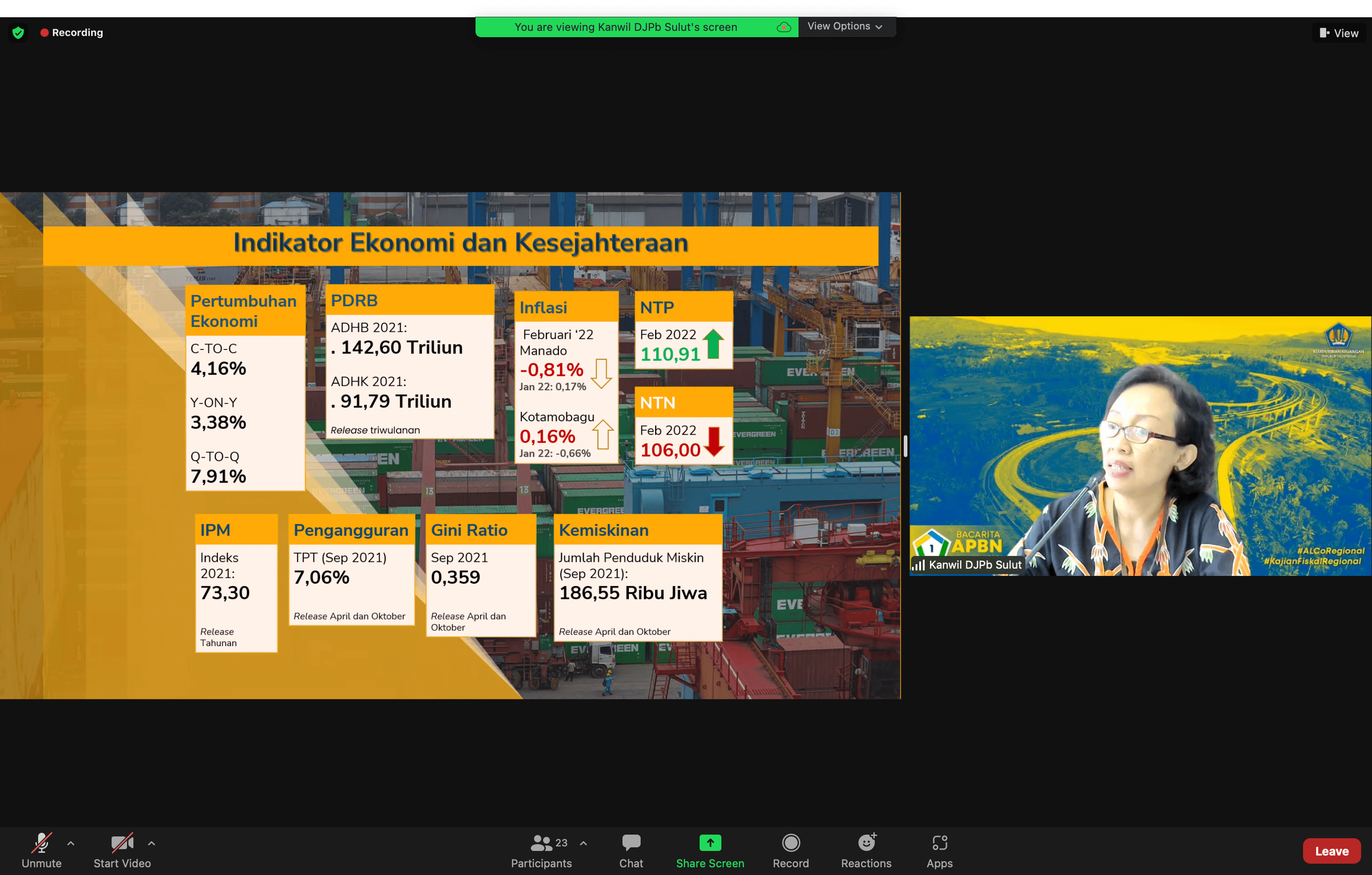Click the green encryption shield icon
The image size is (1372, 875).
click(x=18, y=33)
